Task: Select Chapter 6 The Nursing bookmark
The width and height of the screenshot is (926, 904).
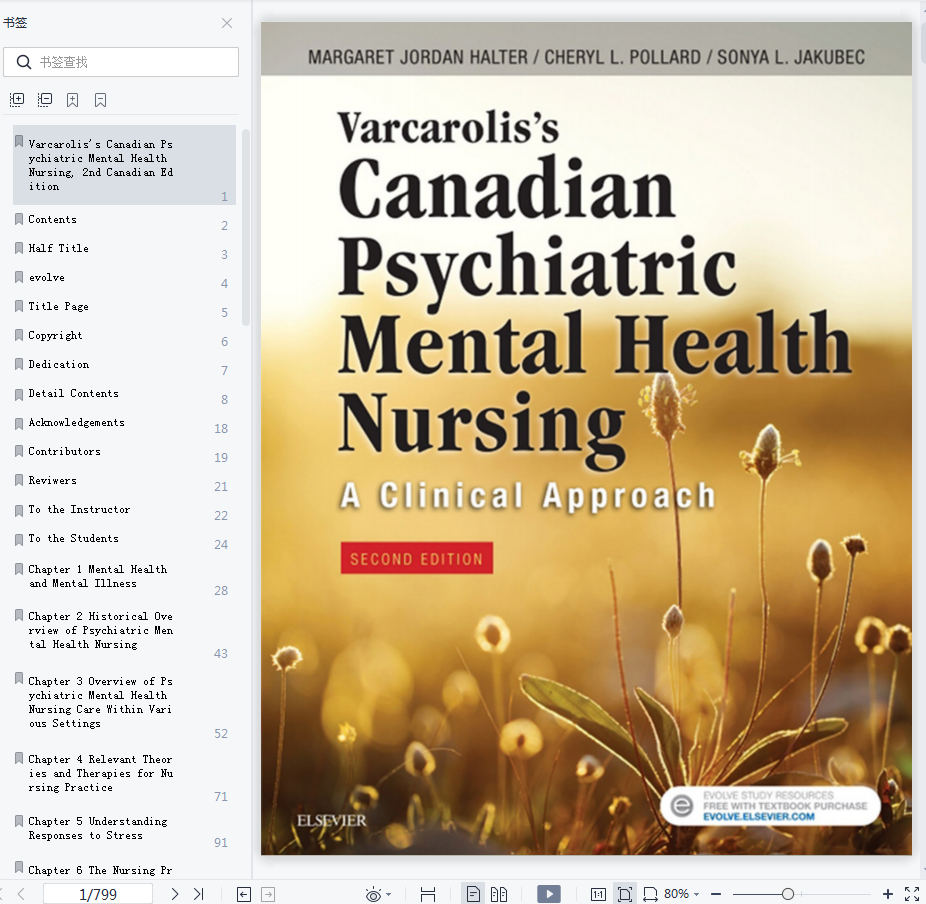Action: click(x=100, y=870)
